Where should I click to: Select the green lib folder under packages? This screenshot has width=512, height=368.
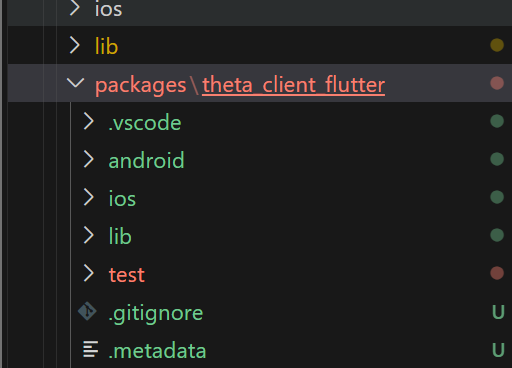pos(120,236)
